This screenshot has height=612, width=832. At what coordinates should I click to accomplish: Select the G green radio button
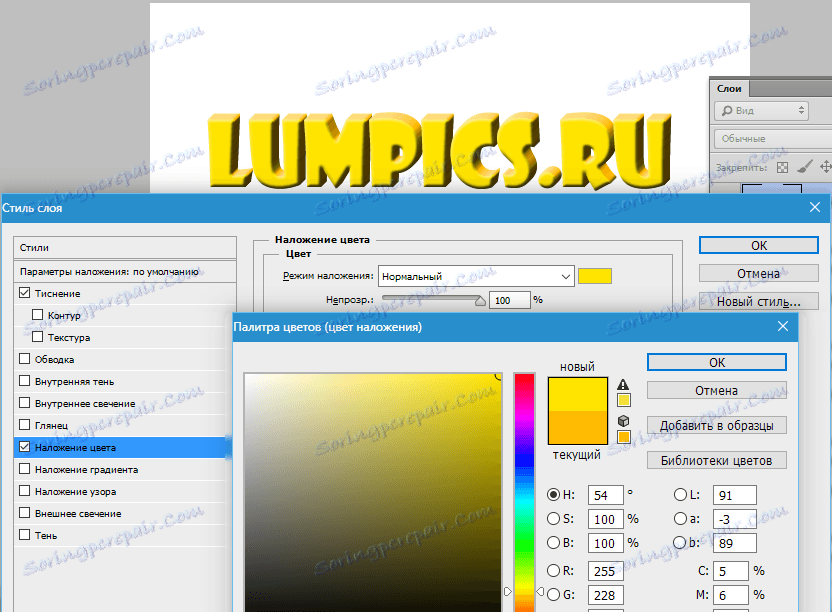[x=553, y=594]
